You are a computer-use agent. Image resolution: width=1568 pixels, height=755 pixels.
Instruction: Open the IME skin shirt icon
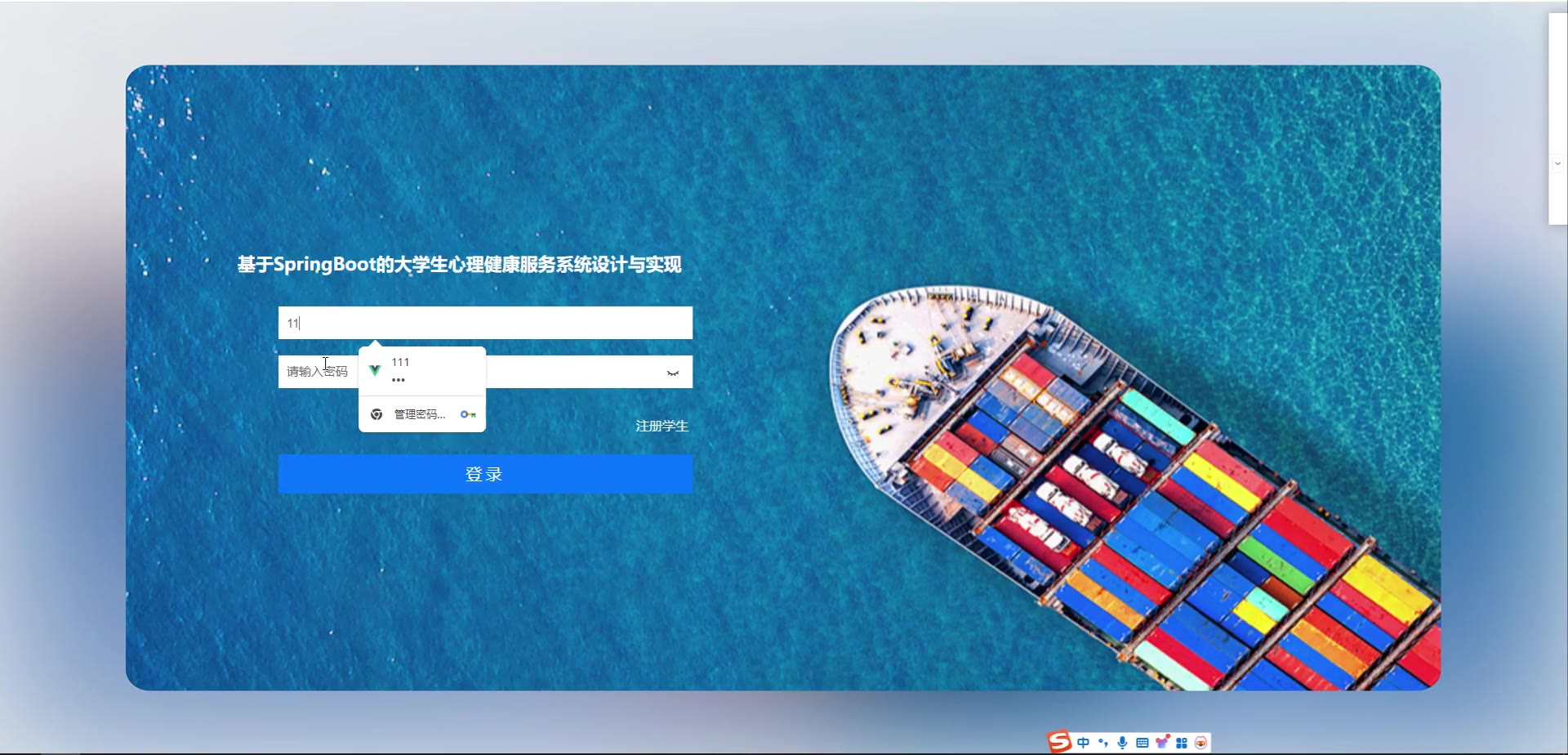click(x=1162, y=743)
